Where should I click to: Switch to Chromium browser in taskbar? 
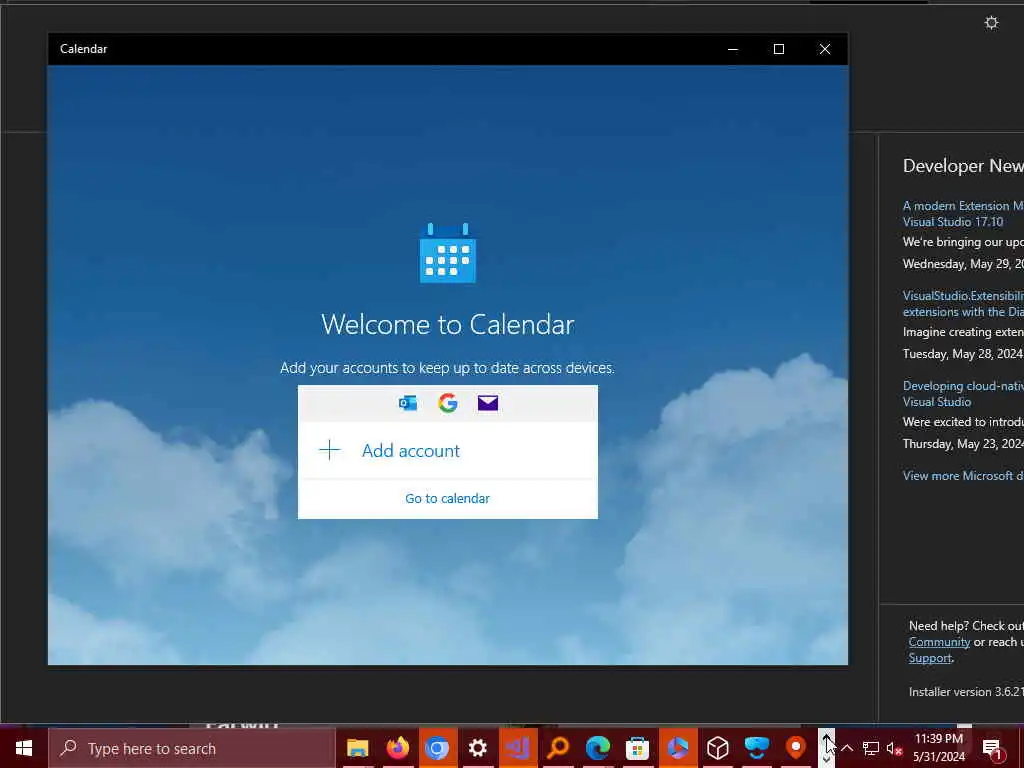tap(437, 748)
